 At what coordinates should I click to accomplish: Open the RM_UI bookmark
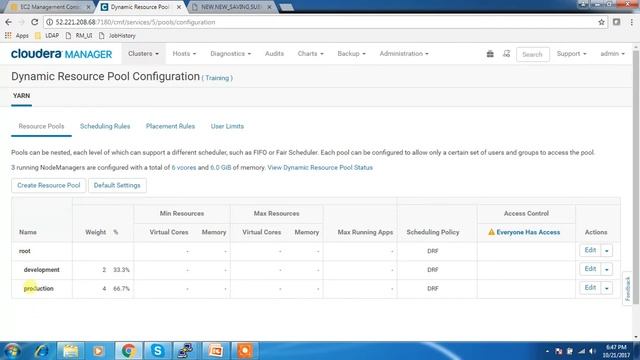click(79, 36)
